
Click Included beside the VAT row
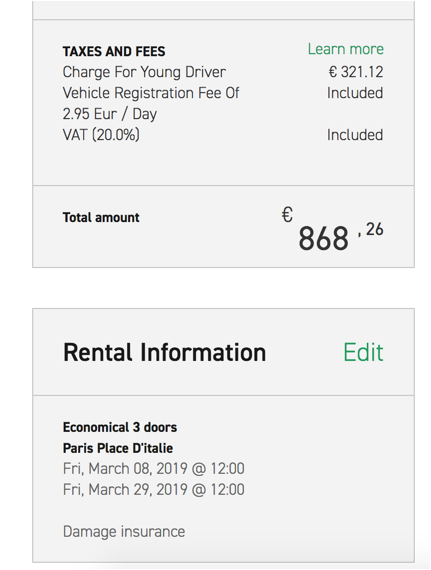point(355,135)
